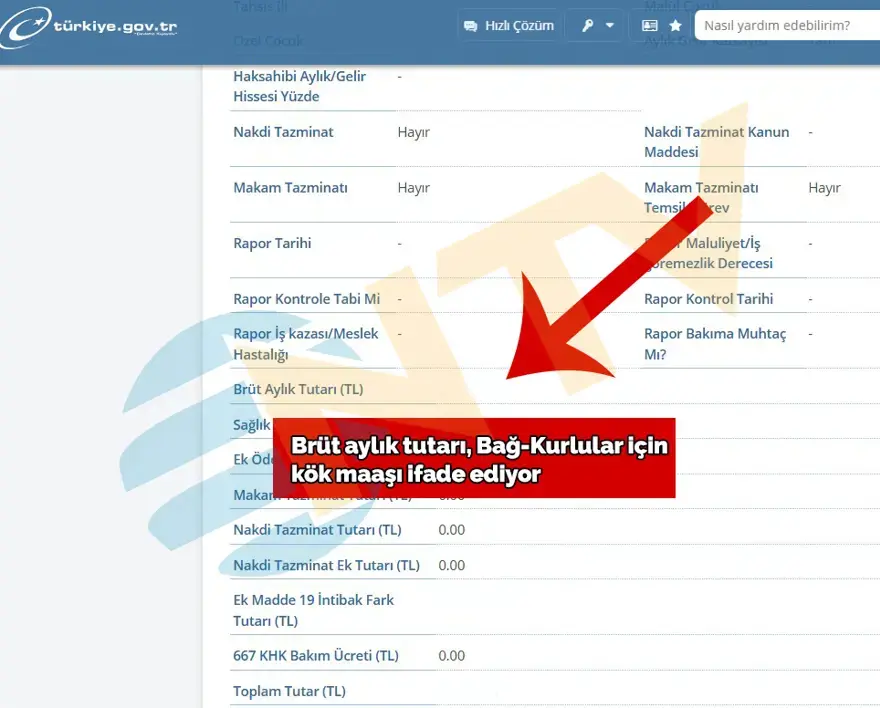Focus the 'Nasıl yardım edebilirim?' search box

787,26
